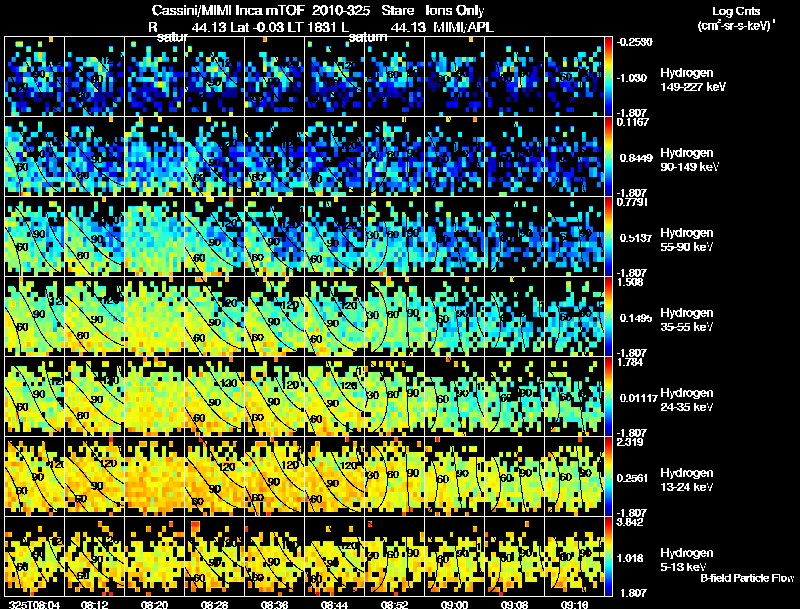Click the 1.508 color scale value
The width and height of the screenshot is (800, 609).
(x=630, y=282)
